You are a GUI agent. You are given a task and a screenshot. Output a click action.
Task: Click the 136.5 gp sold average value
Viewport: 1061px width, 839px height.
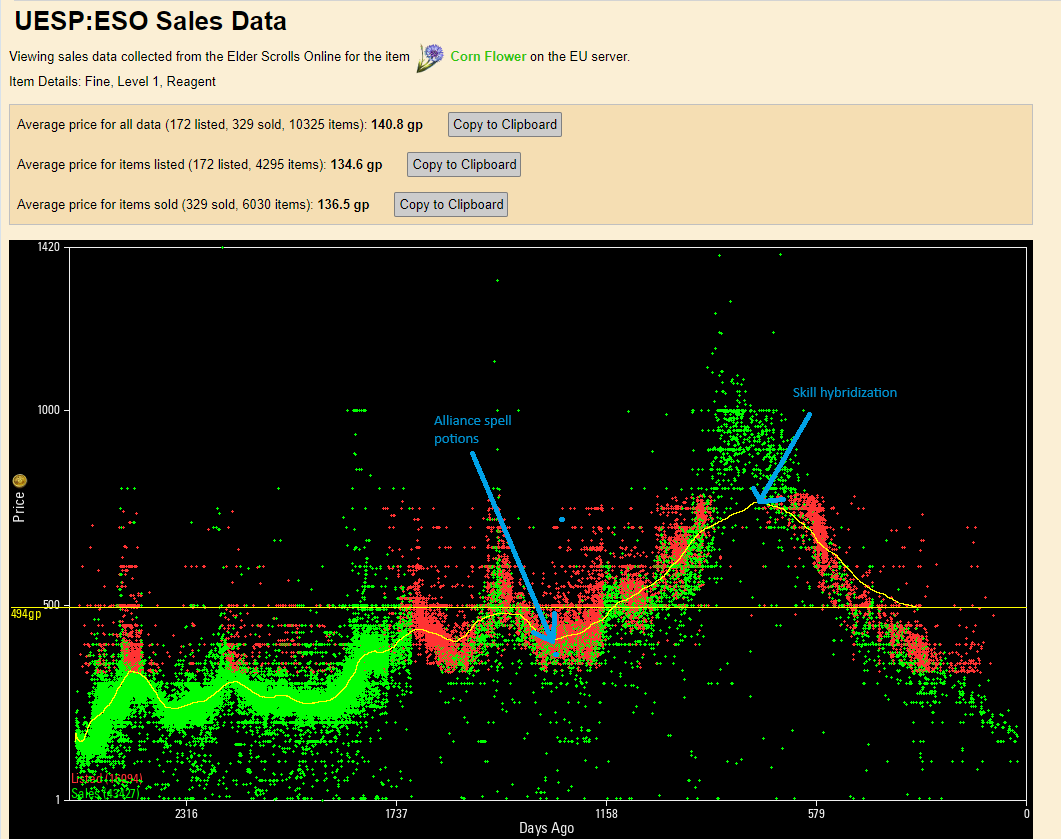click(343, 204)
